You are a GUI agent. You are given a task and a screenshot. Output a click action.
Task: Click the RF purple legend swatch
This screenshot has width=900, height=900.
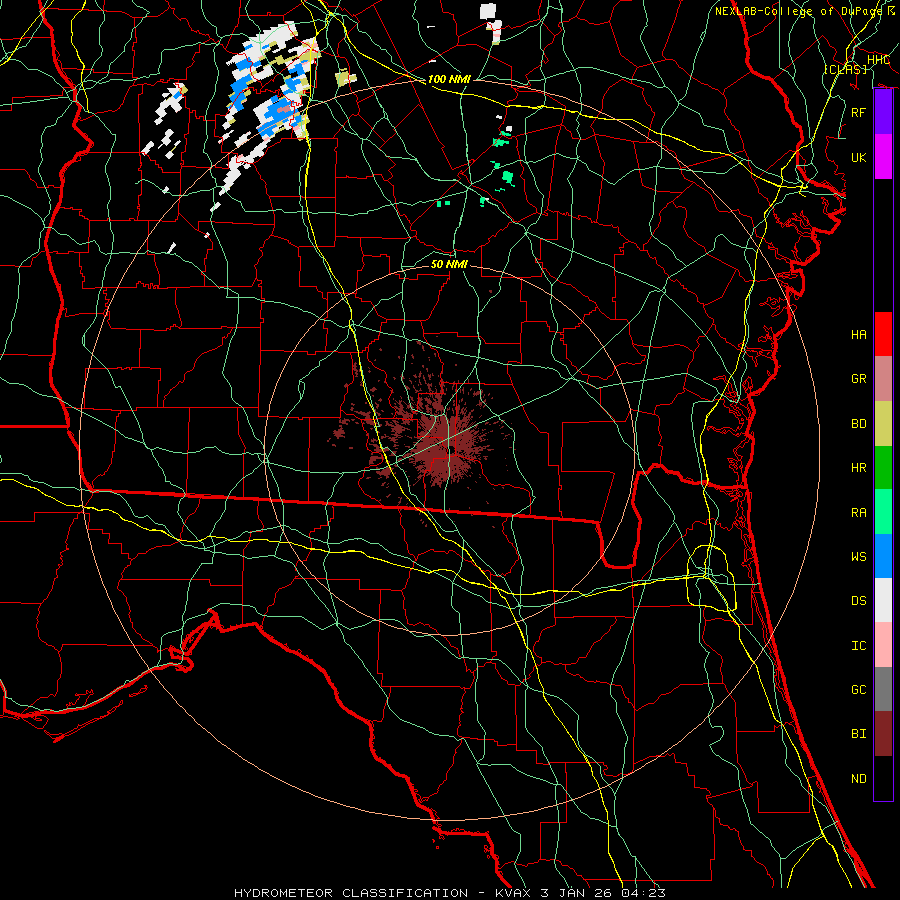click(x=883, y=112)
